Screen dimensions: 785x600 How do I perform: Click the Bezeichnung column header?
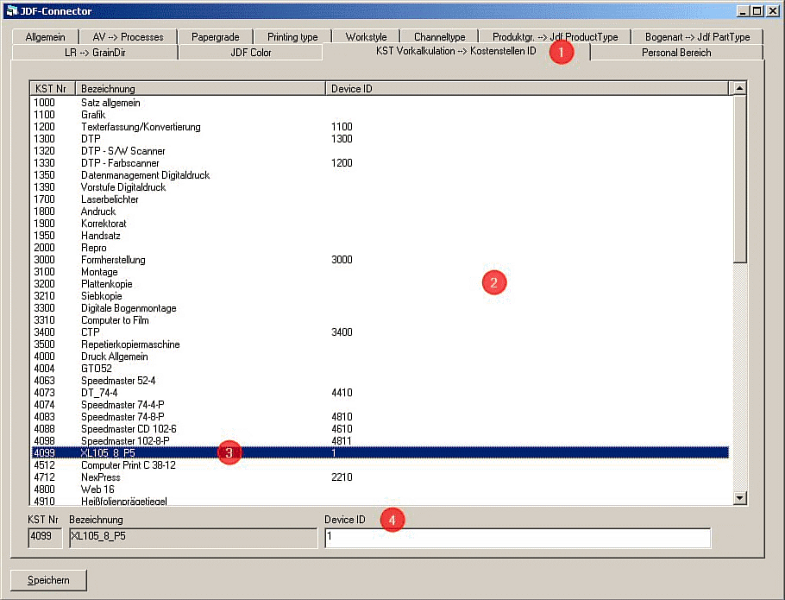pyautogui.click(x=200, y=89)
